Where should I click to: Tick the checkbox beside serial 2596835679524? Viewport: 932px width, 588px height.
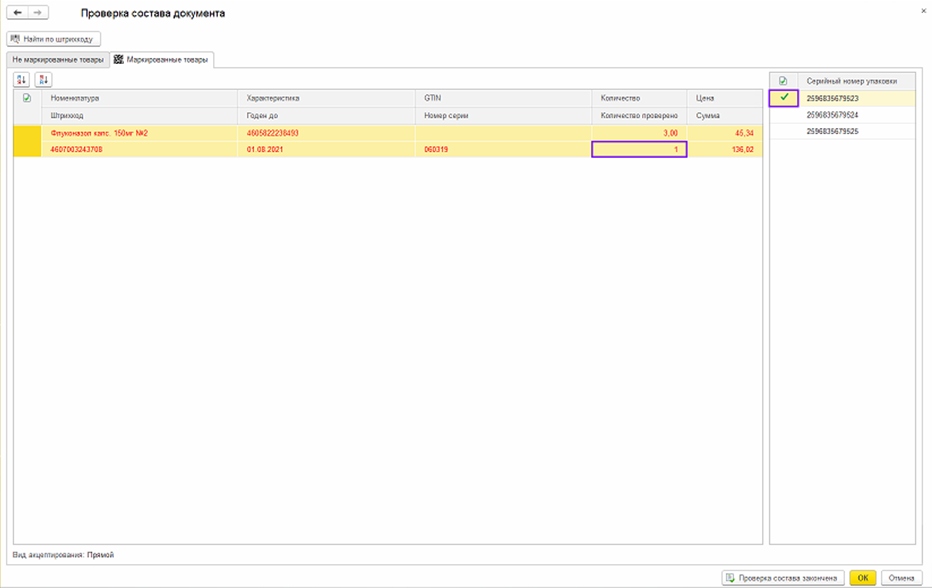click(x=783, y=115)
